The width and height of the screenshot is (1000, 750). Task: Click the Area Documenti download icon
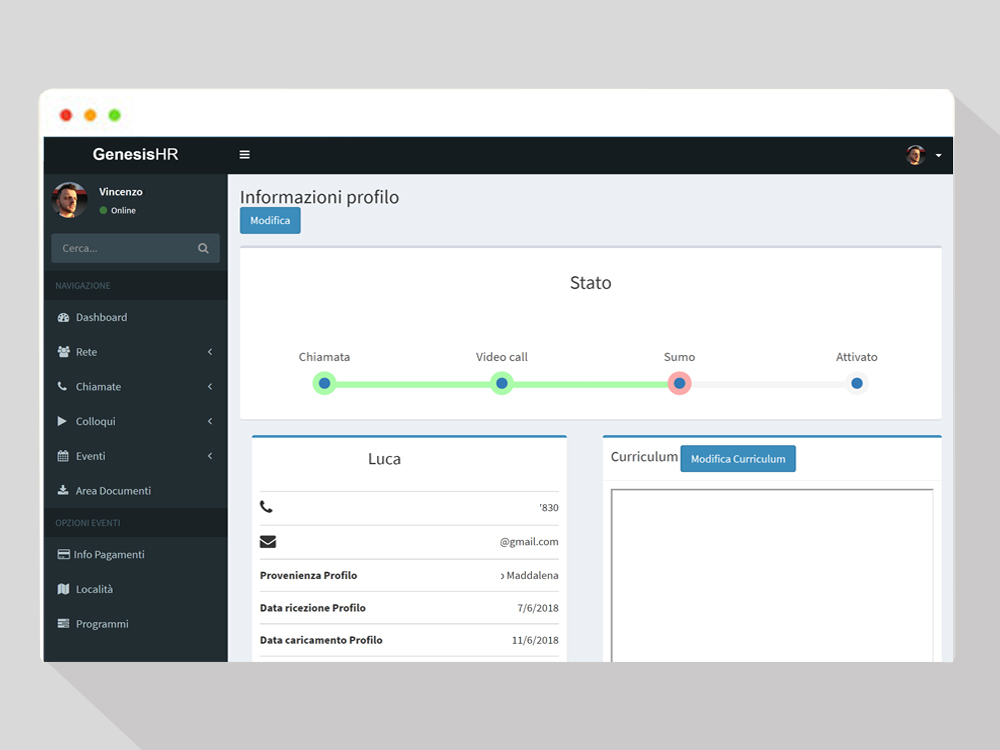64,491
